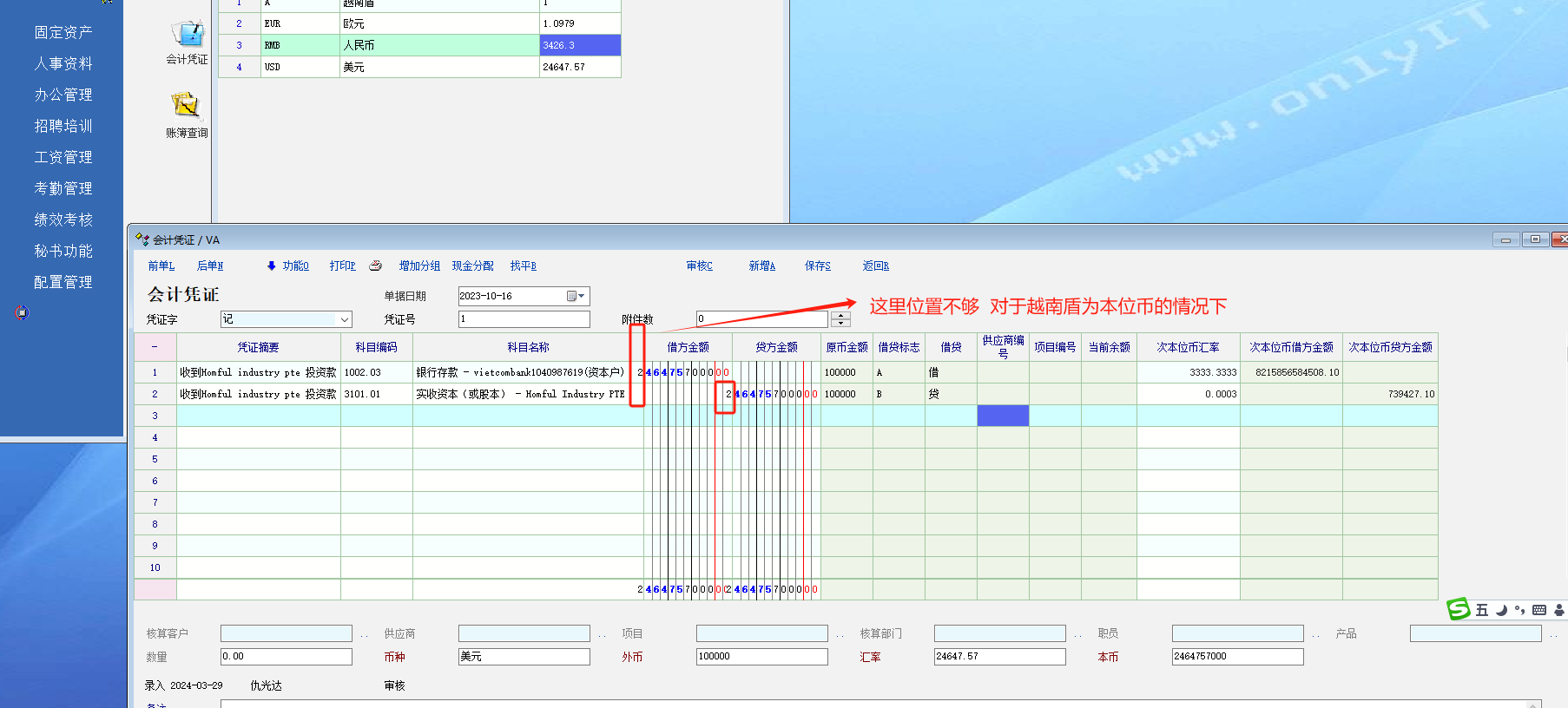Open the 账簿查询 ledger query icon
Viewport: 1568px width, 708px height.
[186, 107]
